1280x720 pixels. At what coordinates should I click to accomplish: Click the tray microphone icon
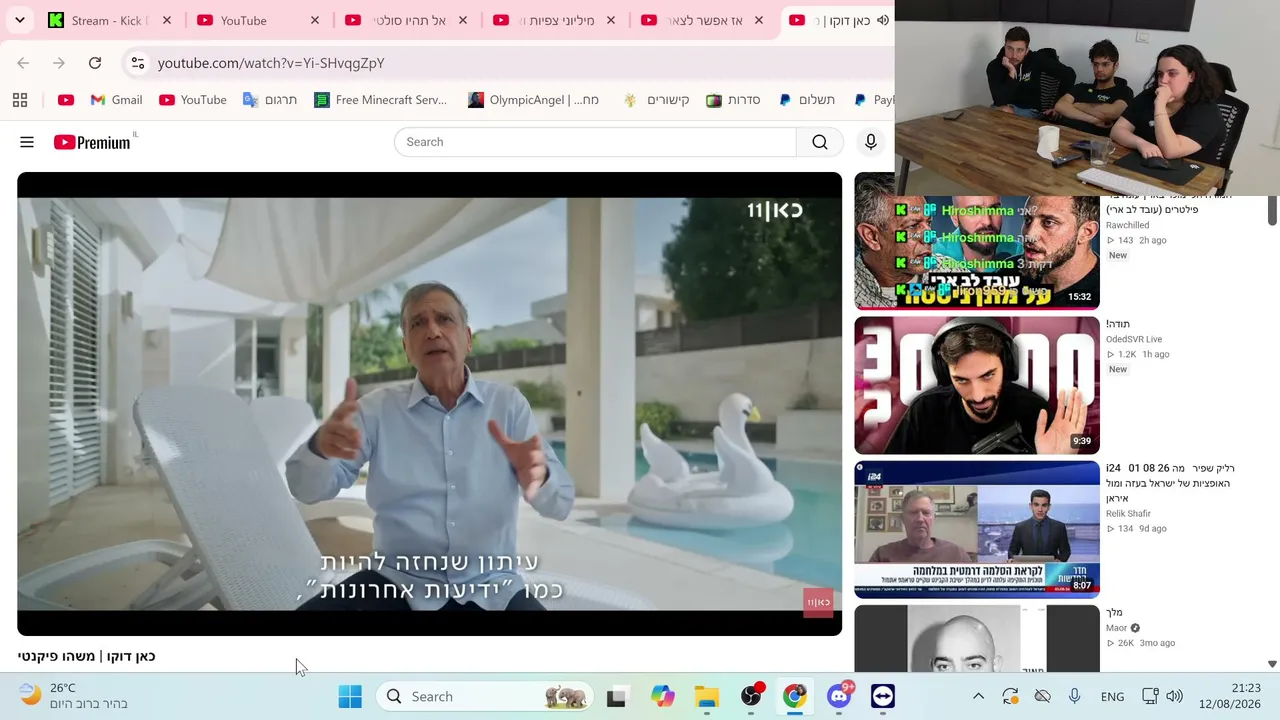click(1074, 697)
